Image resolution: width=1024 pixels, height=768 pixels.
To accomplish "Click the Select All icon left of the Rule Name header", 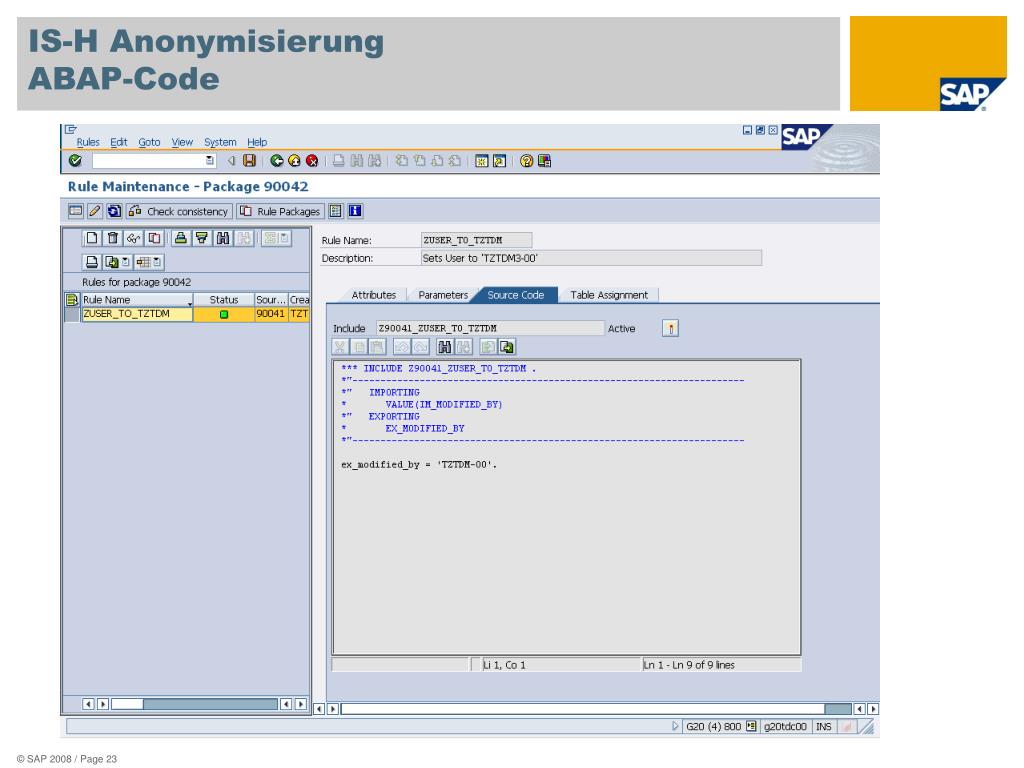I will click(x=72, y=300).
